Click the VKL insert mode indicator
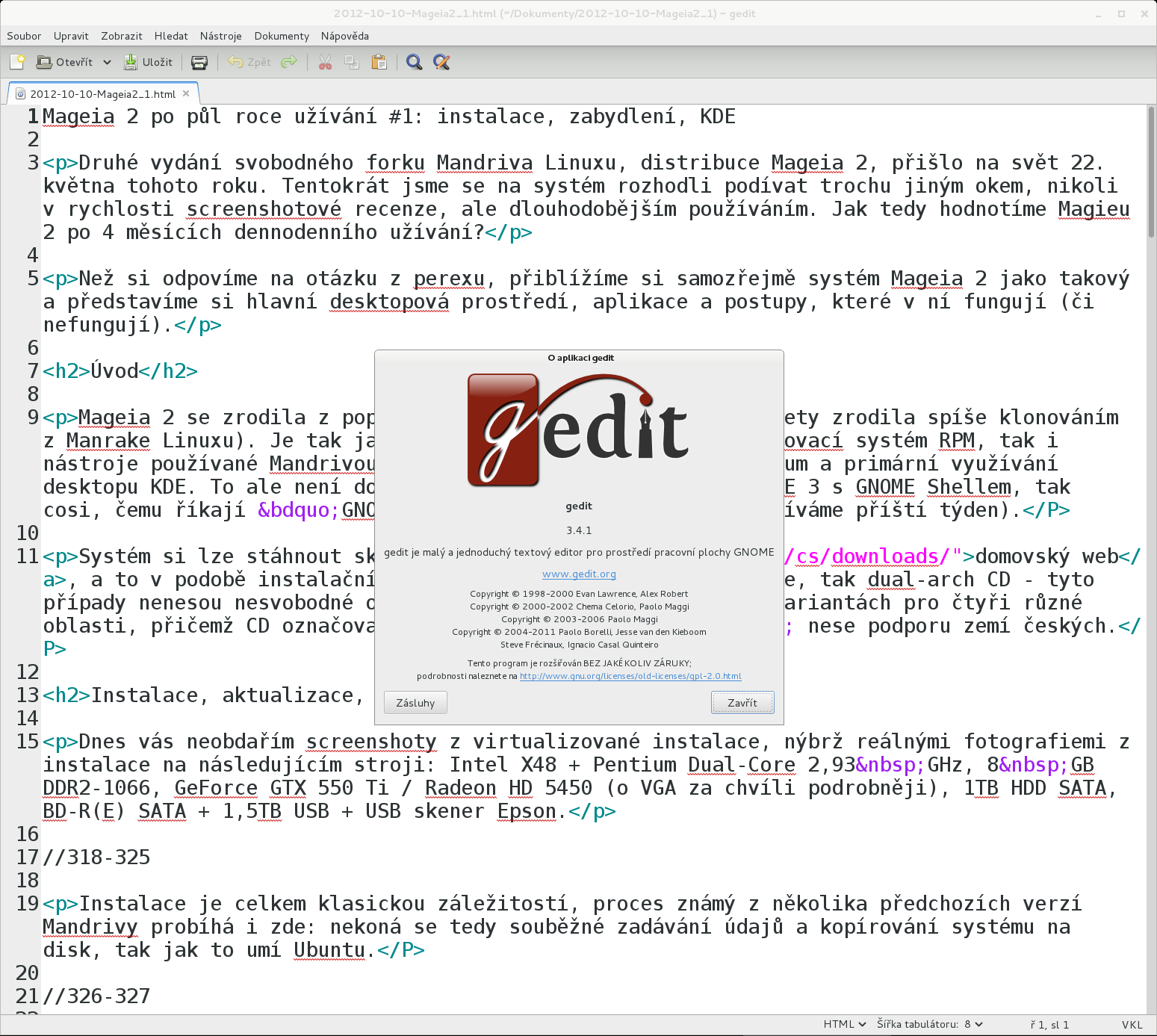The image size is (1157, 1036). click(1132, 1025)
